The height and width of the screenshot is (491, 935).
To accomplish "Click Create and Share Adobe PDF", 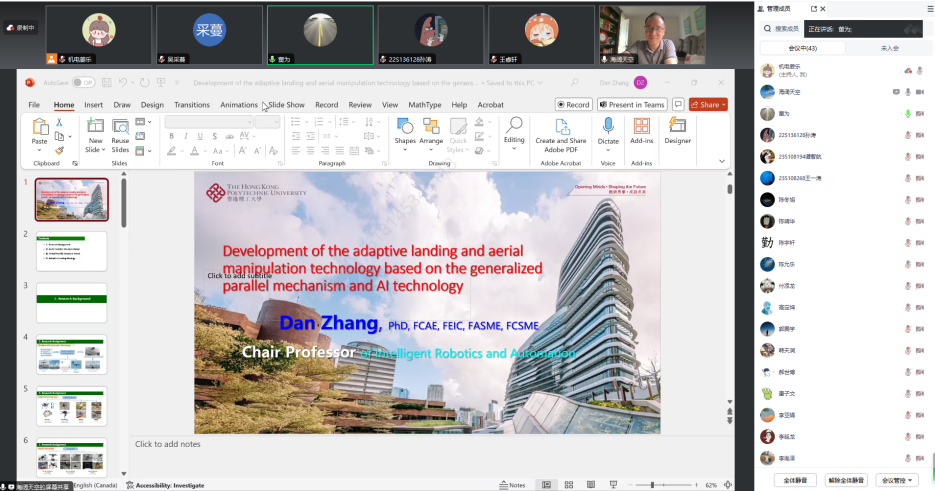I will click(x=561, y=131).
